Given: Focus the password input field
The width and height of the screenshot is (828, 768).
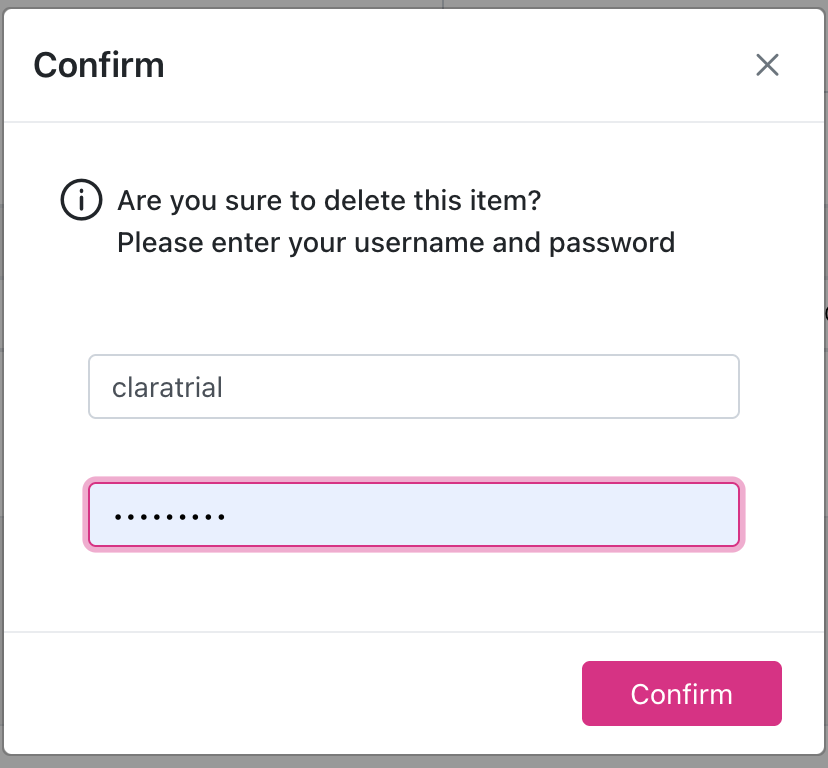Looking at the screenshot, I should click(x=413, y=516).
